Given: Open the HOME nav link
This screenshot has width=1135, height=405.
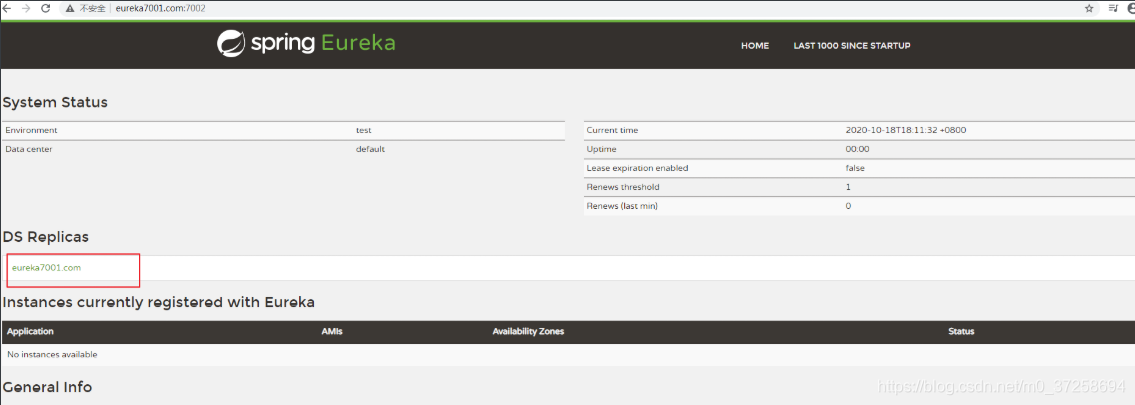Looking at the screenshot, I should click(x=755, y=46).
